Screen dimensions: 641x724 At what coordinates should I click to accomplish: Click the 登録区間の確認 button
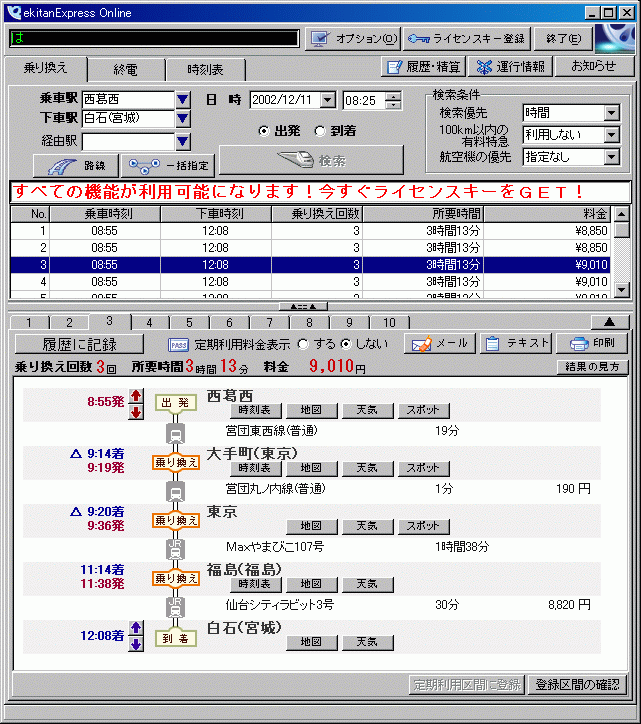point(577,685)
